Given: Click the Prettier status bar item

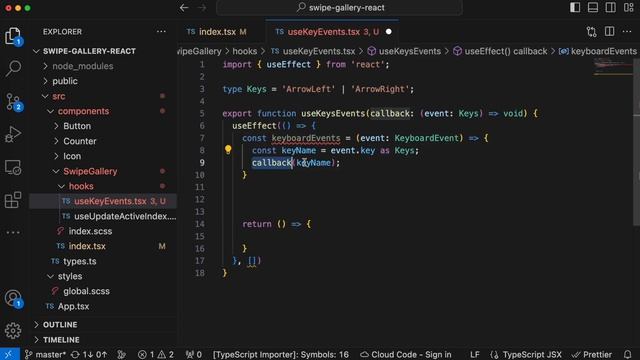Looking at the screenshot, I should [592, 354].
